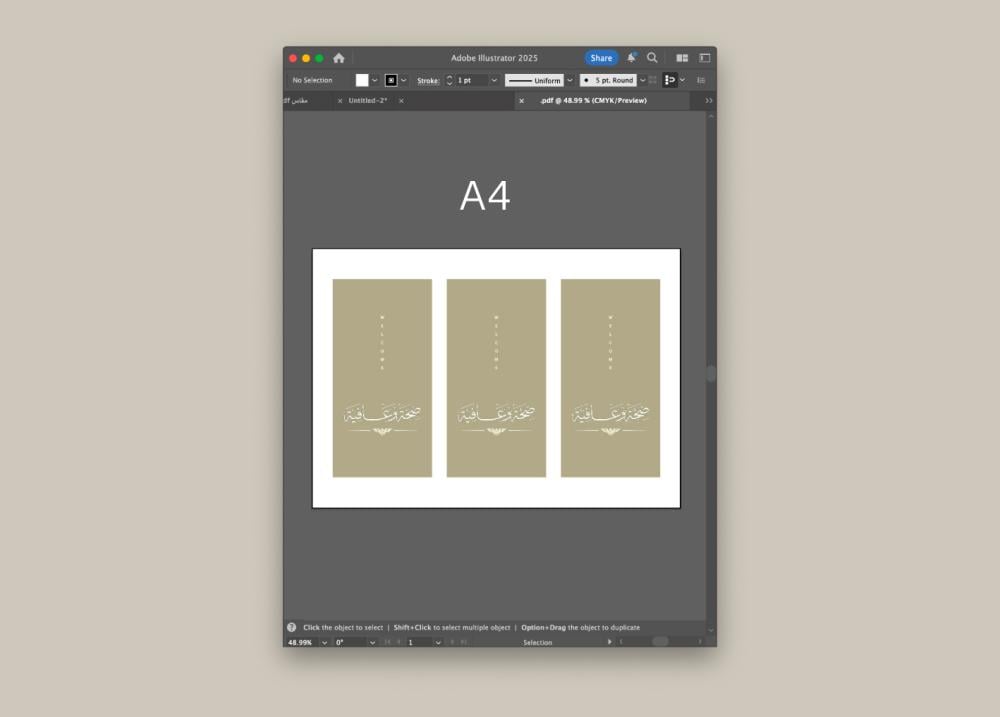1000x717 pixels.
Task: Switch to the Untitled-2* tab
Action: pos(368,101)
